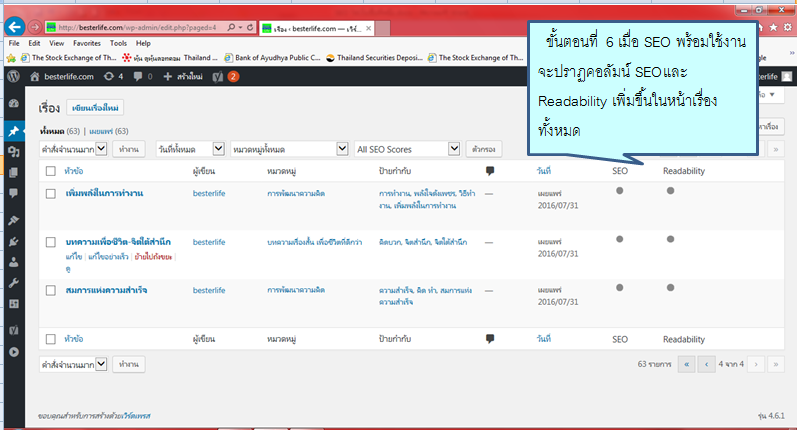Open Bank of Ayudhya bookmark
The width and height of the screenshot is (797, 430).
click(272, 58)
